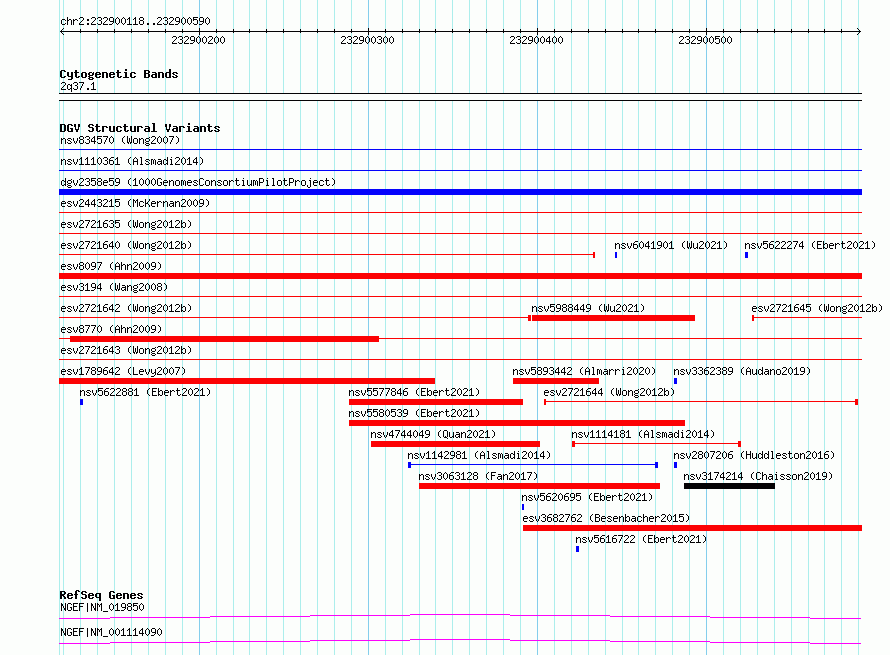Image resolution: width=890 pixels, height=655 pixels.
Task: Click the blue marker under nsv3362389
Action: coord(675,381)
